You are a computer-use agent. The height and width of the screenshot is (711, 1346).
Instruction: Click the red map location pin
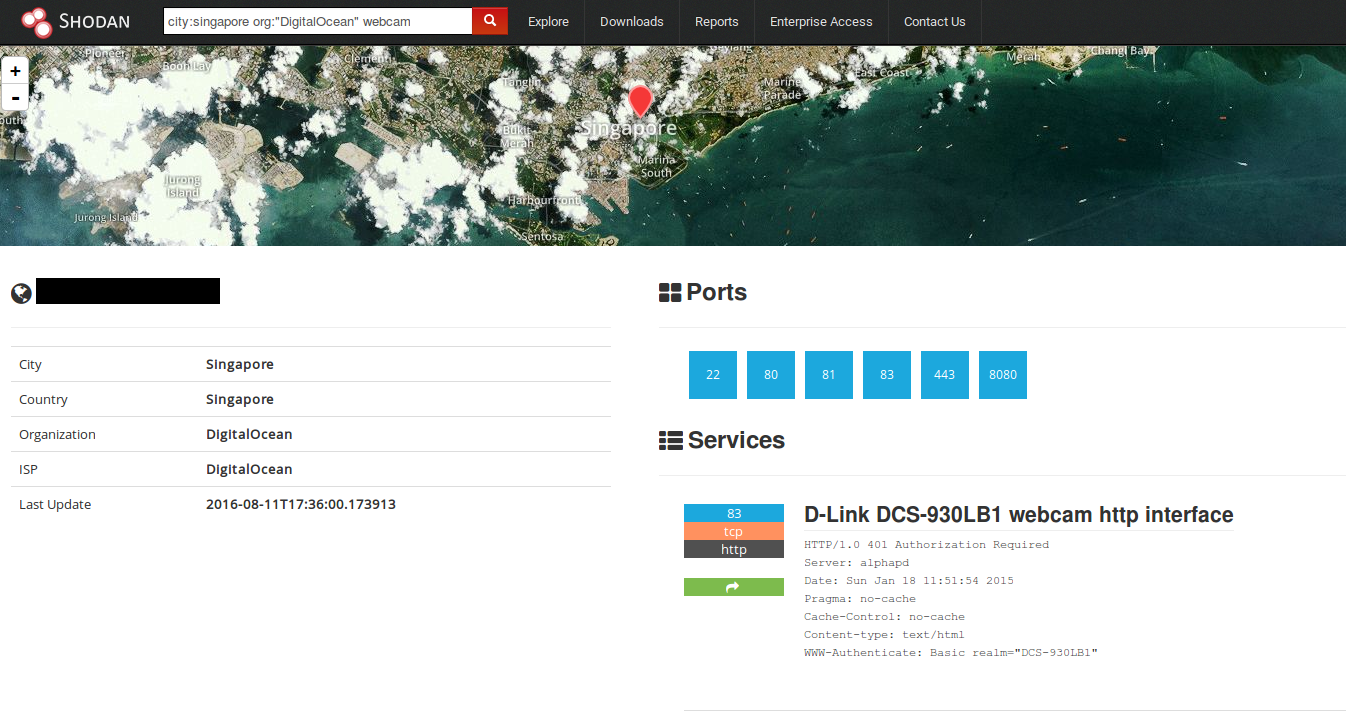(640, 101)
